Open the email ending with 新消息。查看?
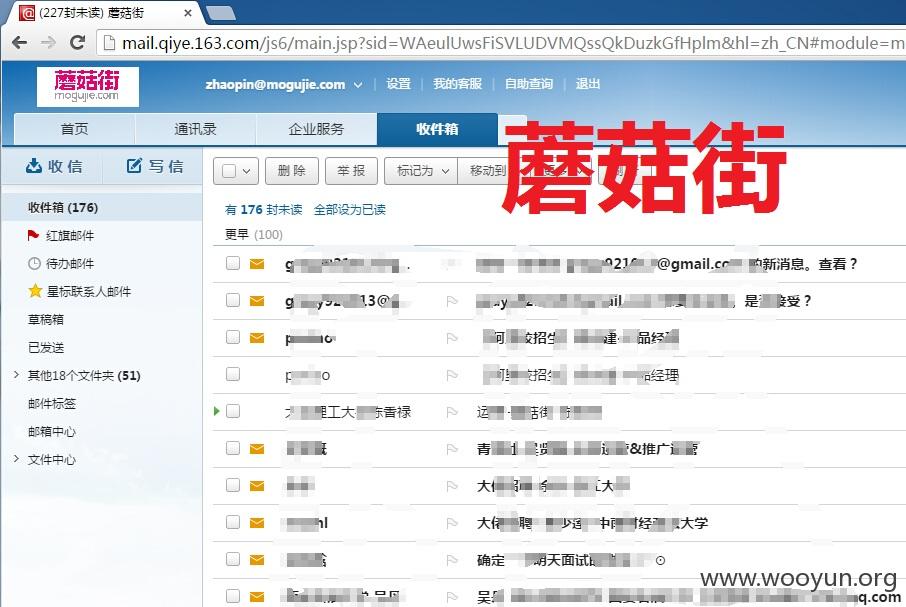 pyautogui.click(x=667, y=264)
